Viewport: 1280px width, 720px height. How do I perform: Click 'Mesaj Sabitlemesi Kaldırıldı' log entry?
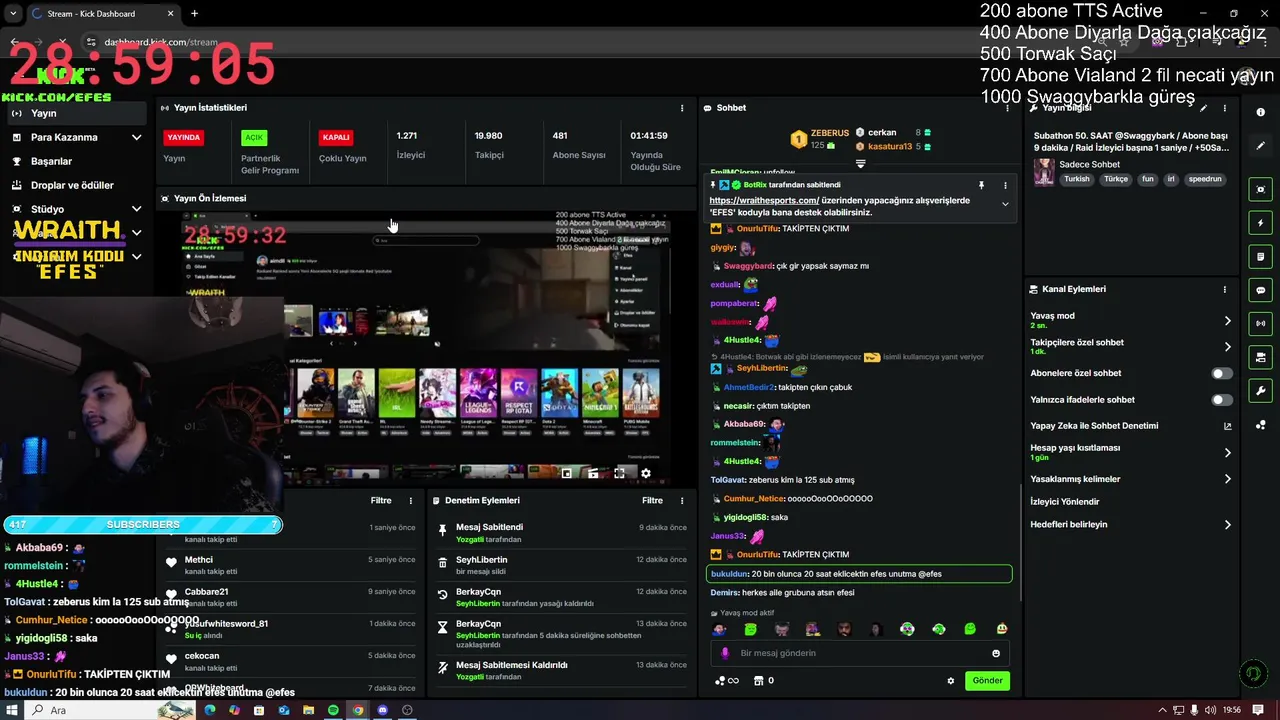click(x=562, y=670)
